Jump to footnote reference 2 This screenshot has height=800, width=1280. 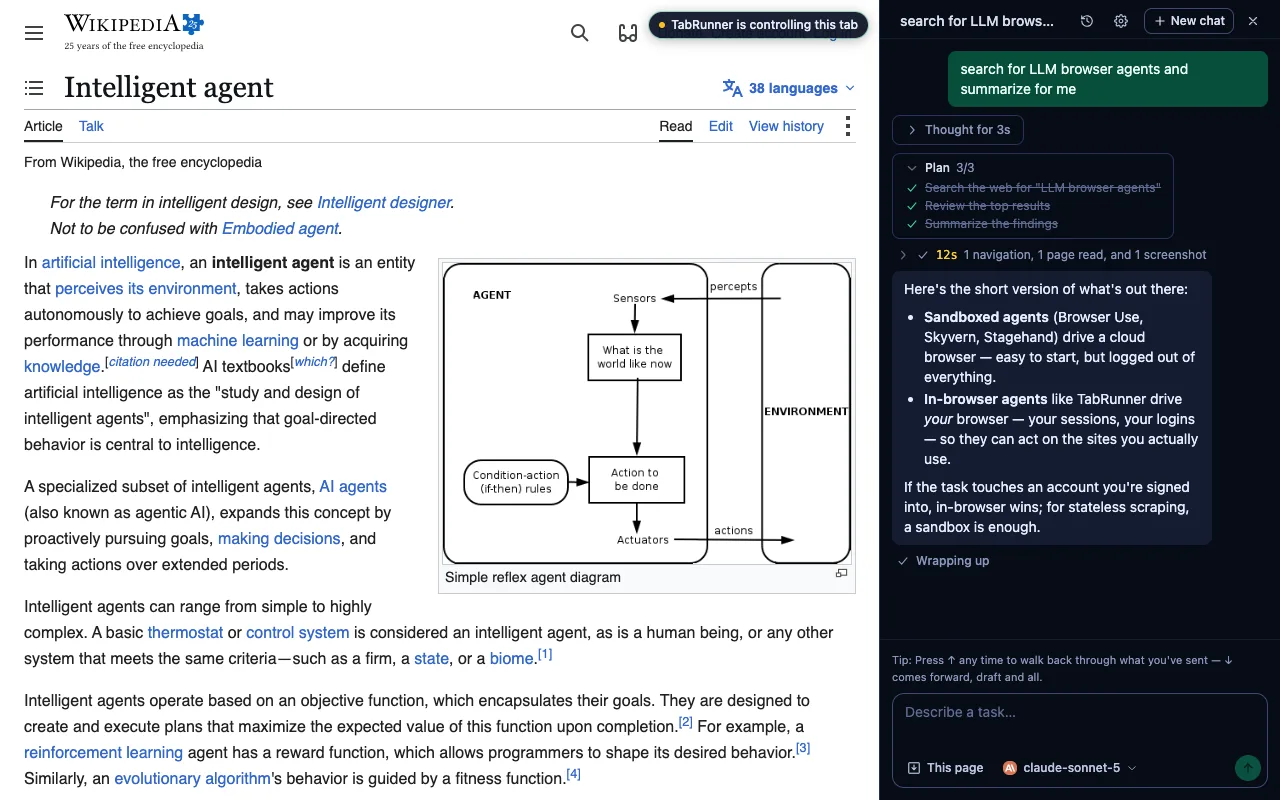tap(686, 722)
